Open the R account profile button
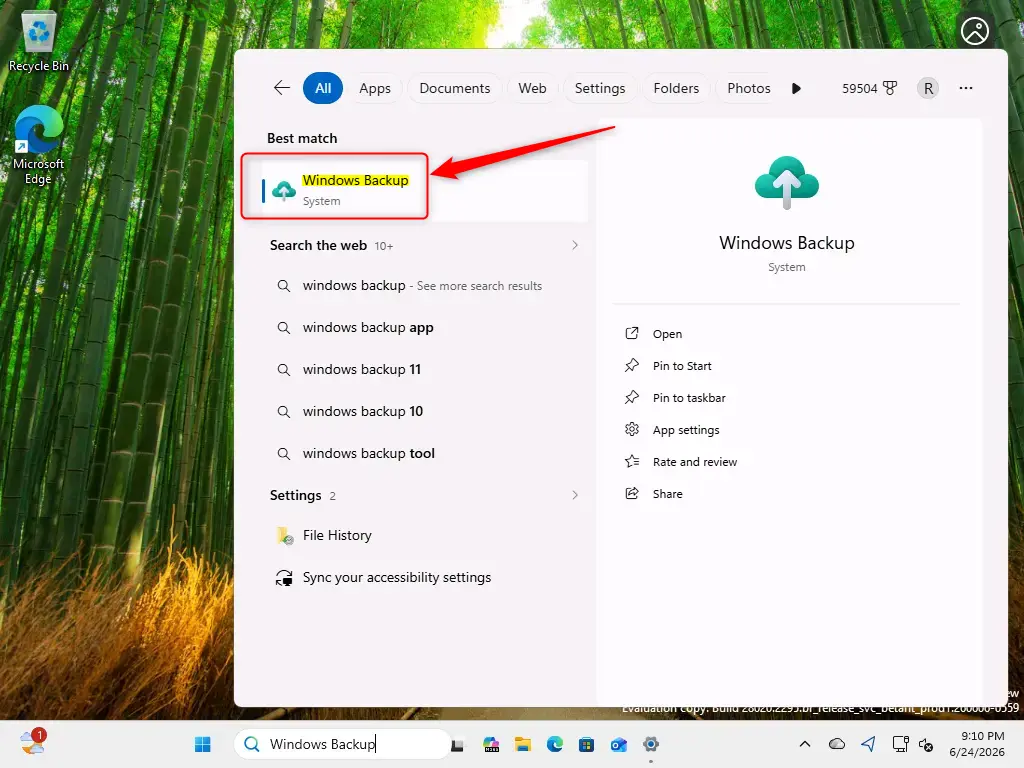1024x768 pixels. click(x=928, y=88)
